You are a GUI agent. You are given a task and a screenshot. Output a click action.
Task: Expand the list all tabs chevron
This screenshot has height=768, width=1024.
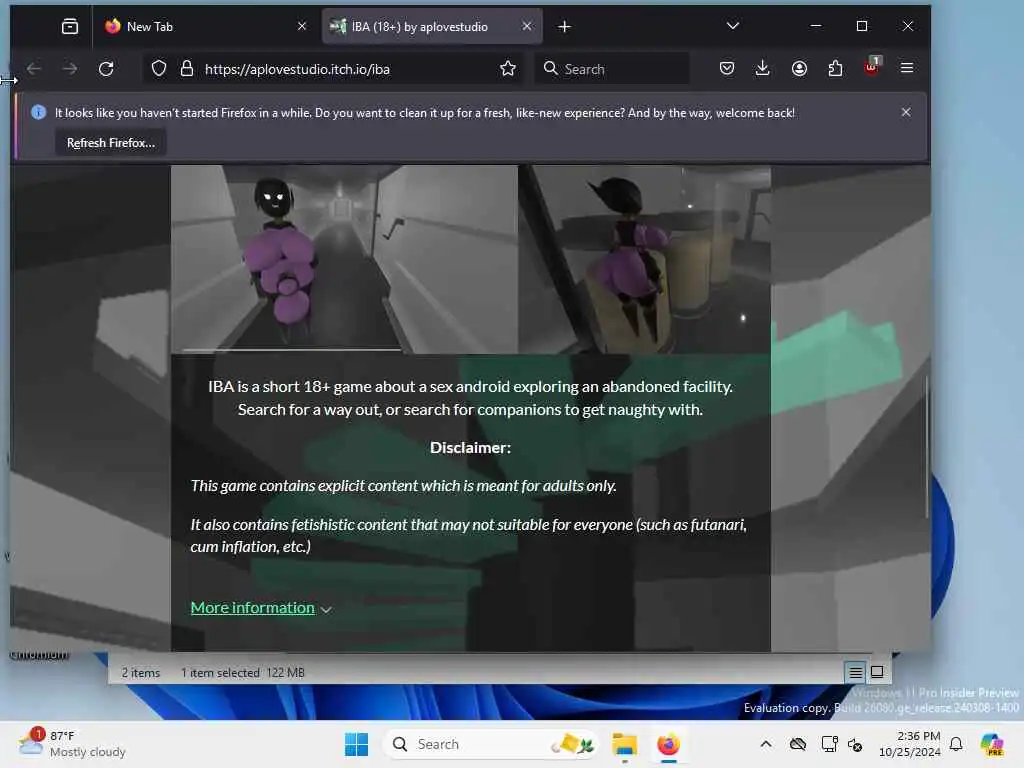tap(733, 26)
